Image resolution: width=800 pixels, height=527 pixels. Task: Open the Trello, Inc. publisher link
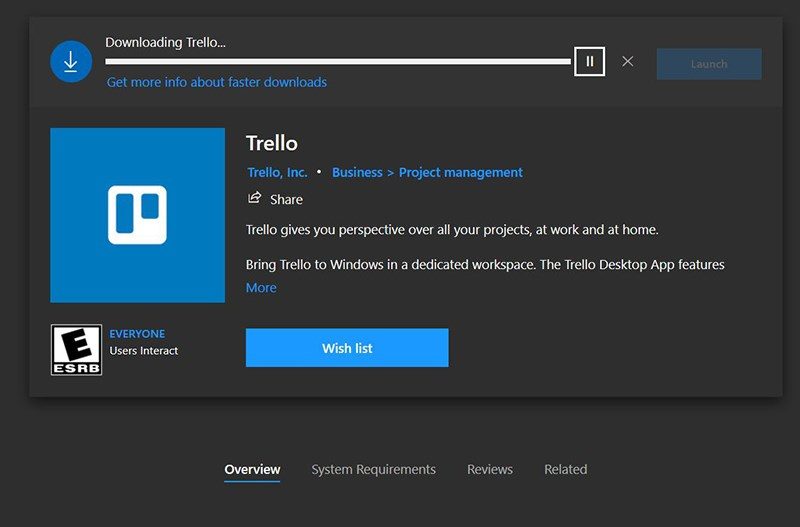point(277,172)
